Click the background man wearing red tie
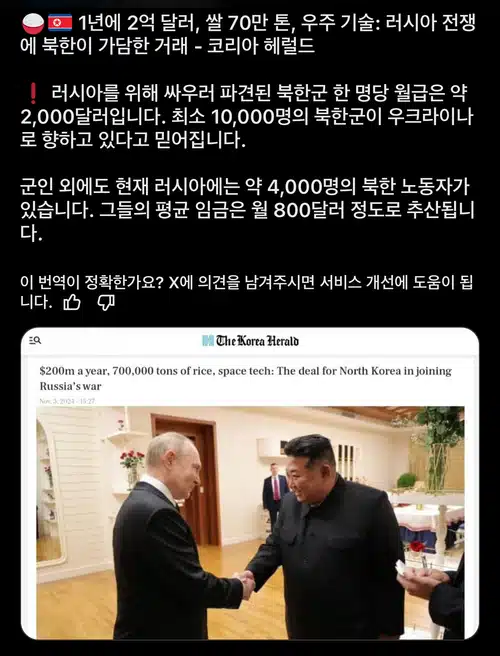This screenshot has width=500, height=656. coord(275,494)
